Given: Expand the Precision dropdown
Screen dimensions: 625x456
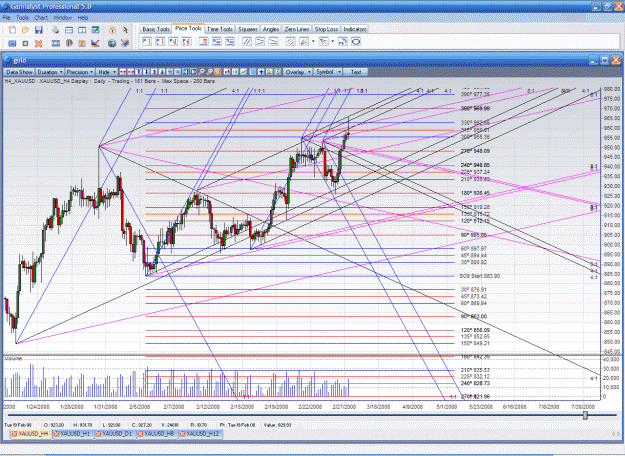Looking at the screenshot, I should [80, 72].
